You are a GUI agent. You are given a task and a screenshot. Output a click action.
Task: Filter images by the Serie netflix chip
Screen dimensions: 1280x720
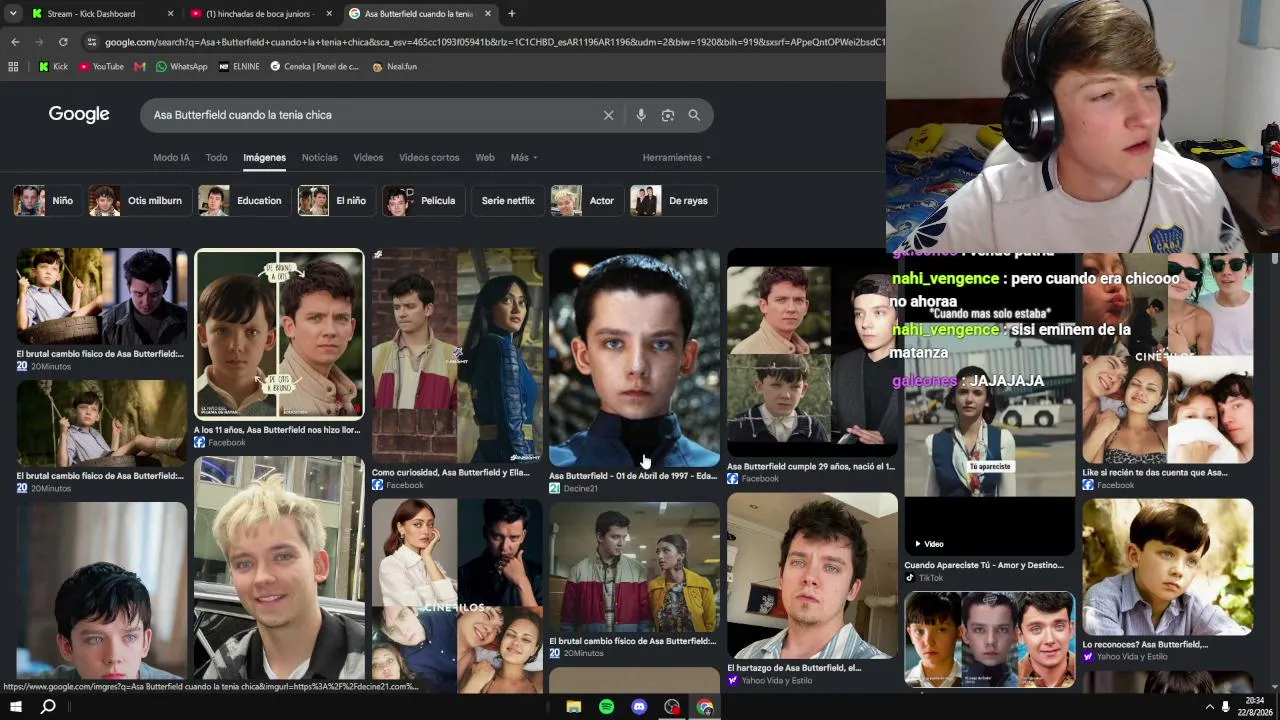(508, 201)
